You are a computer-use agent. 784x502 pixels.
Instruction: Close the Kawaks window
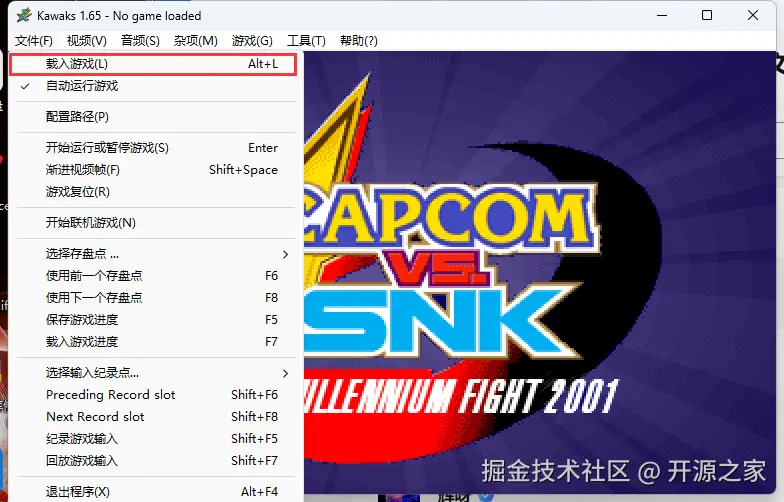click(x=753, y=16)
